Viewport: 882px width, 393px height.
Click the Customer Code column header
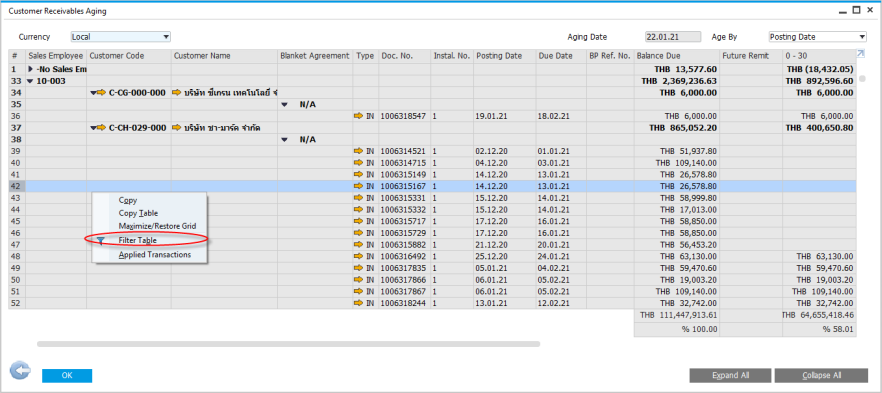129,56
